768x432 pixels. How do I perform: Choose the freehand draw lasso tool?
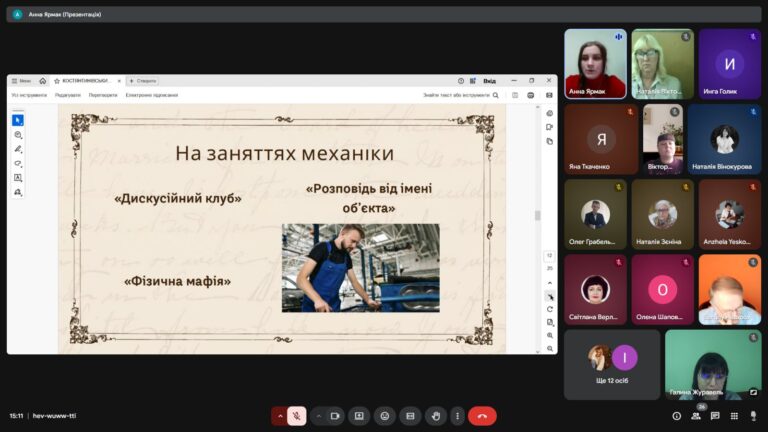18,163
